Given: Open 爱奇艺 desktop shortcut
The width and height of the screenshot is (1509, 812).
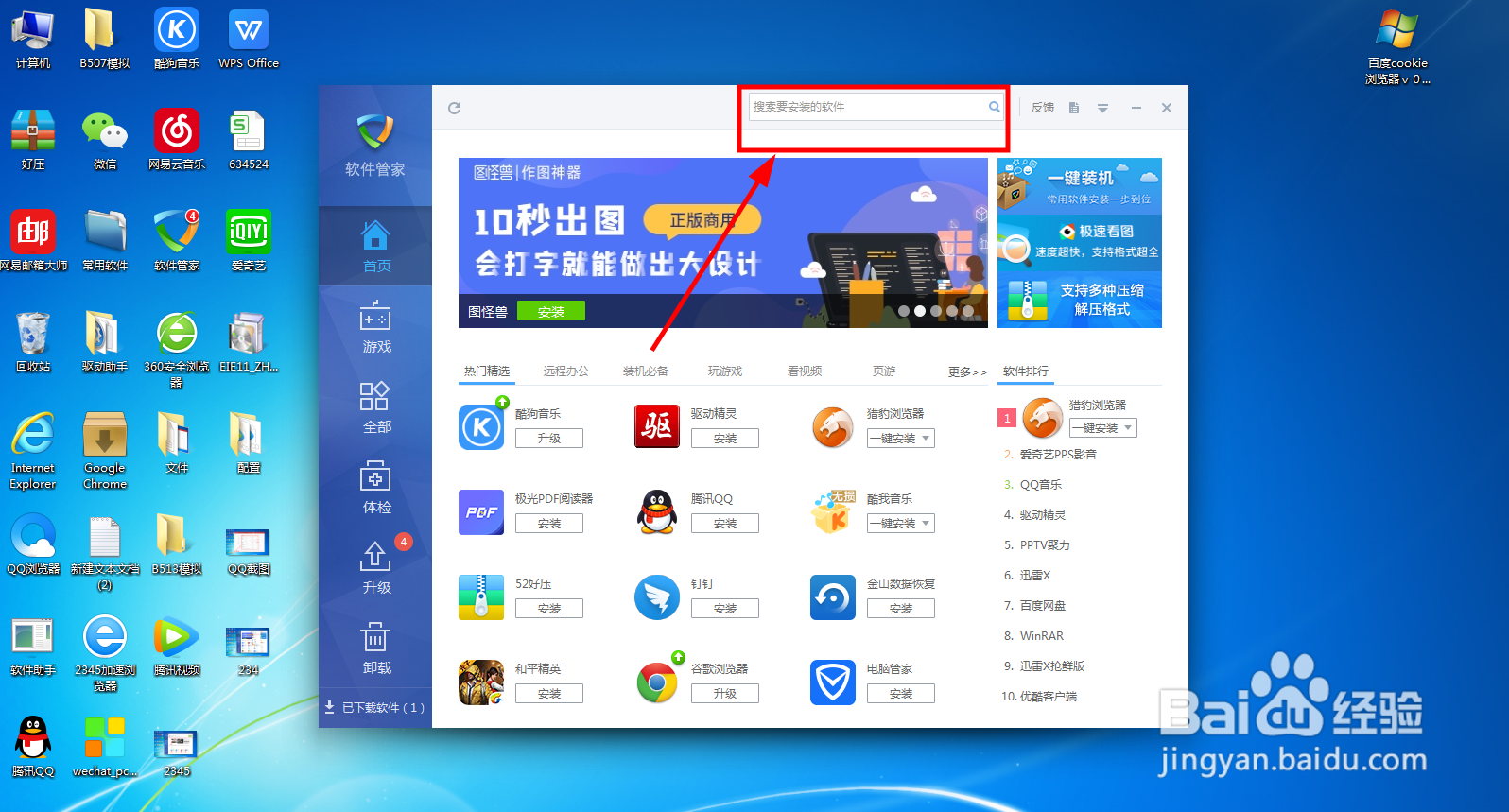Looking at the screenshot, I should point(249,241).
